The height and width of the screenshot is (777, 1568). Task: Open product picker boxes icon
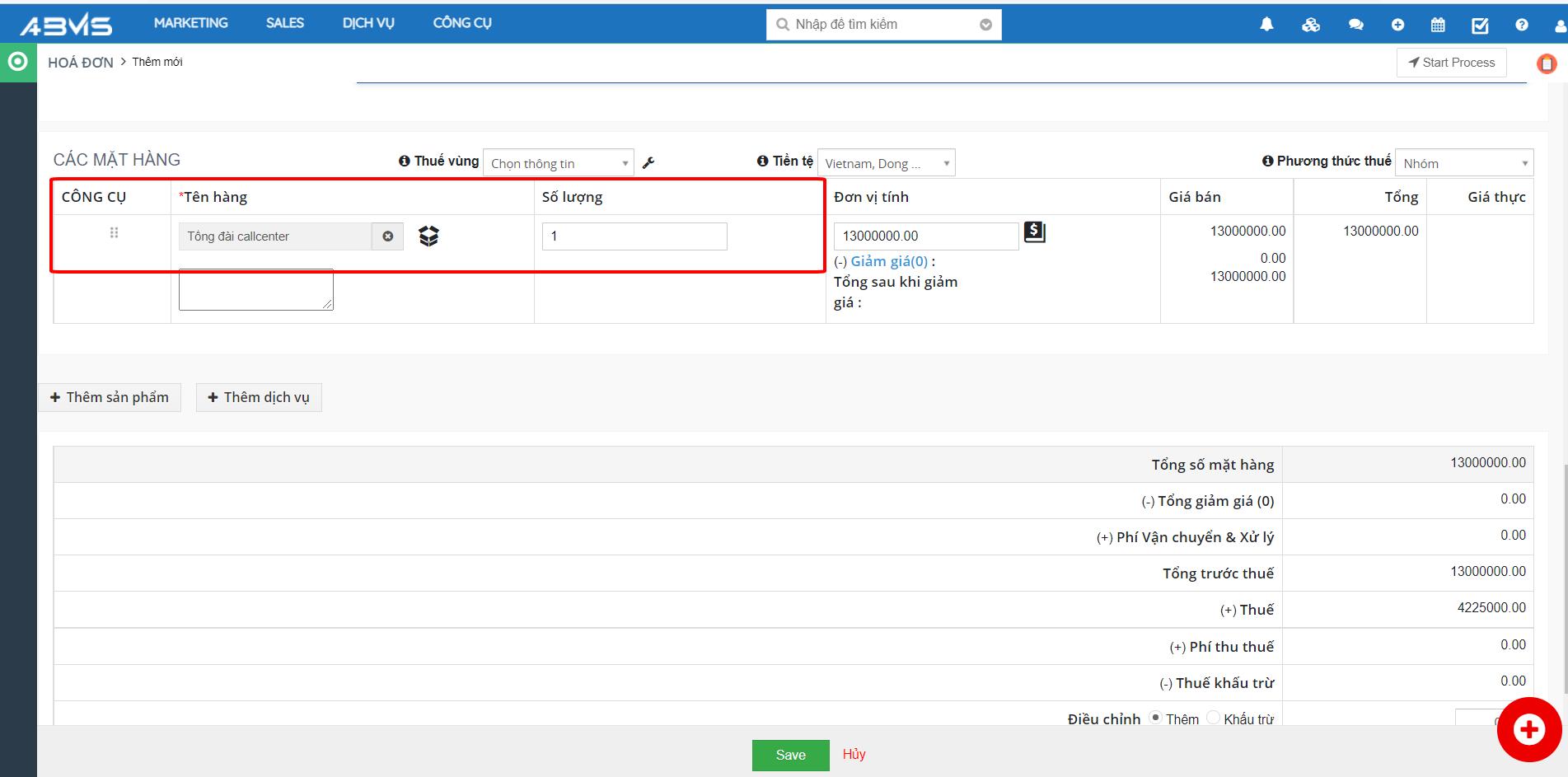coord(428,236)
